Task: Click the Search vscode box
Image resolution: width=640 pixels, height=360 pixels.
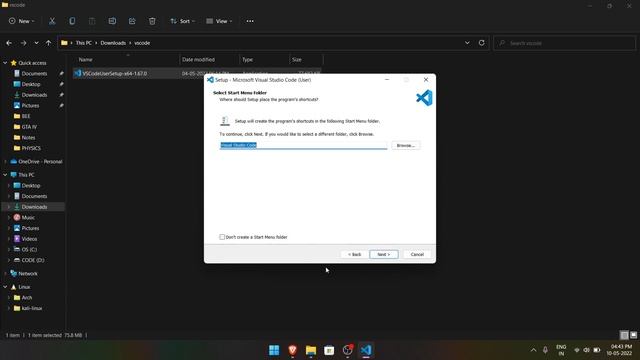Action: 565,43
